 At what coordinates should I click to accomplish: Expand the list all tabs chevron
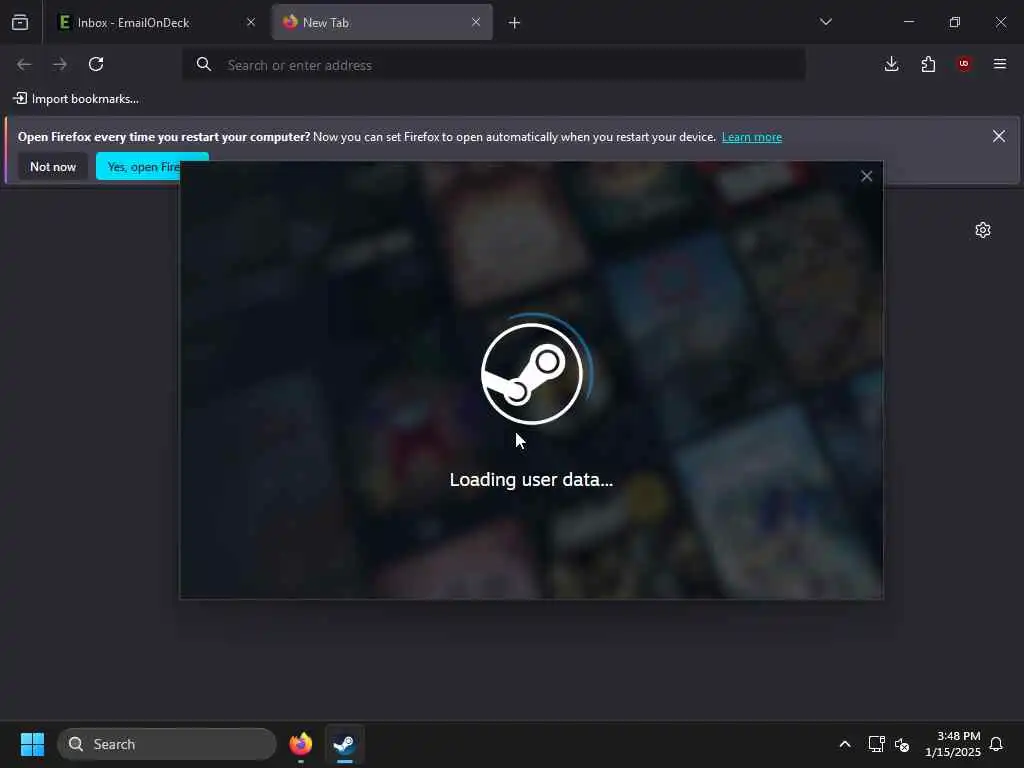tap(825, 22)
